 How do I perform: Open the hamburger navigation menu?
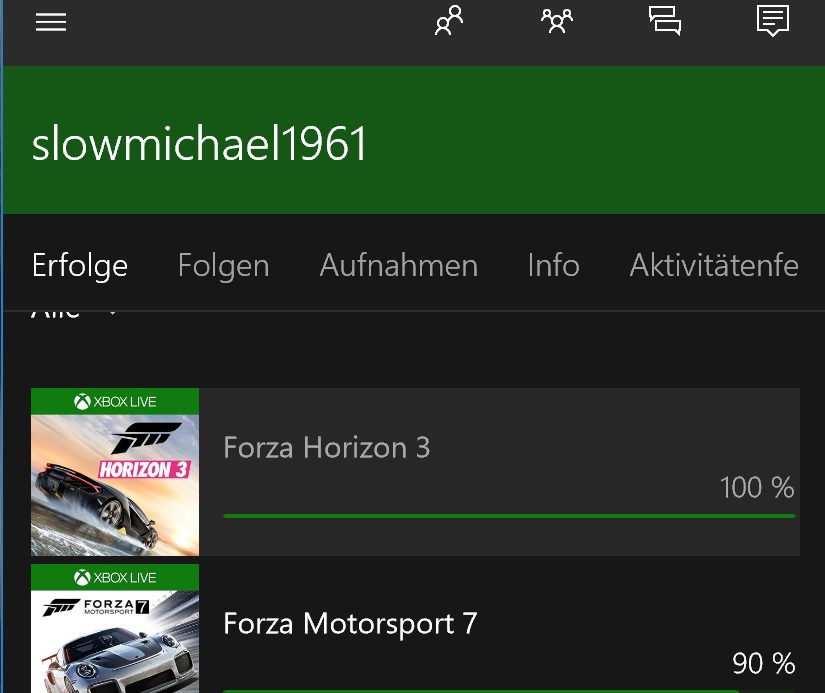pos(51,22)
